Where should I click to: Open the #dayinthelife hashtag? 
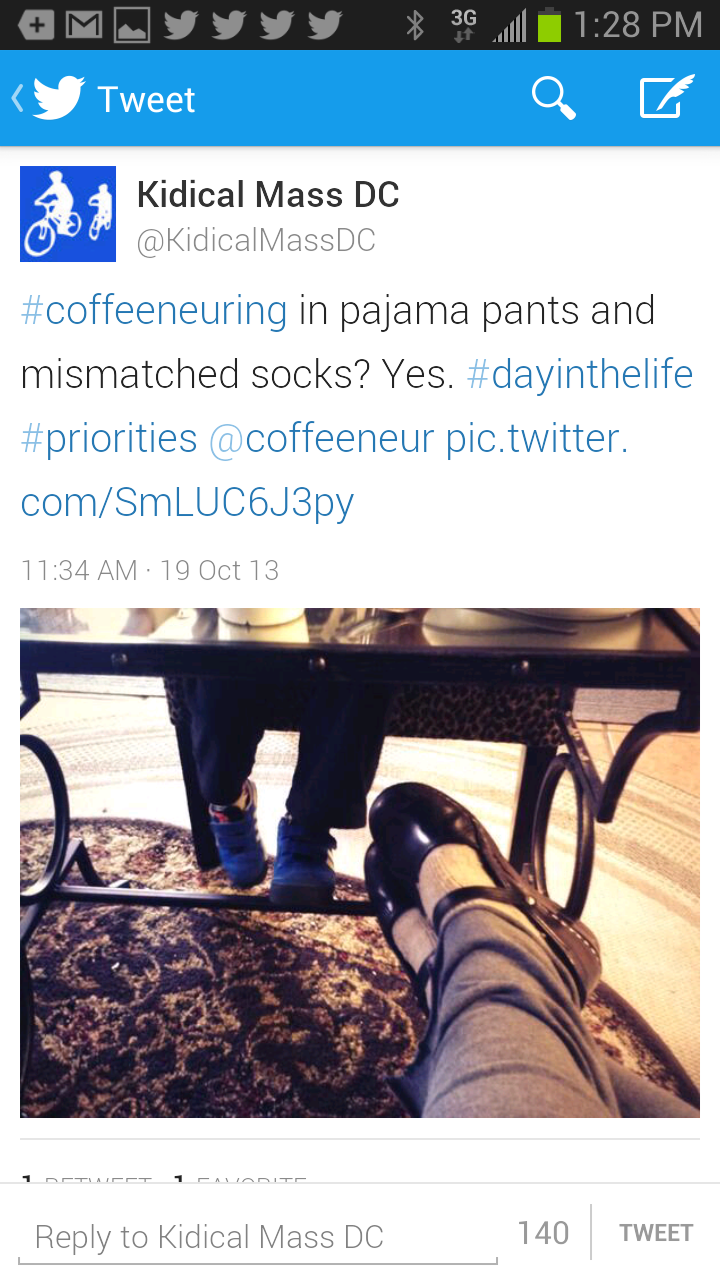point(580,374)
